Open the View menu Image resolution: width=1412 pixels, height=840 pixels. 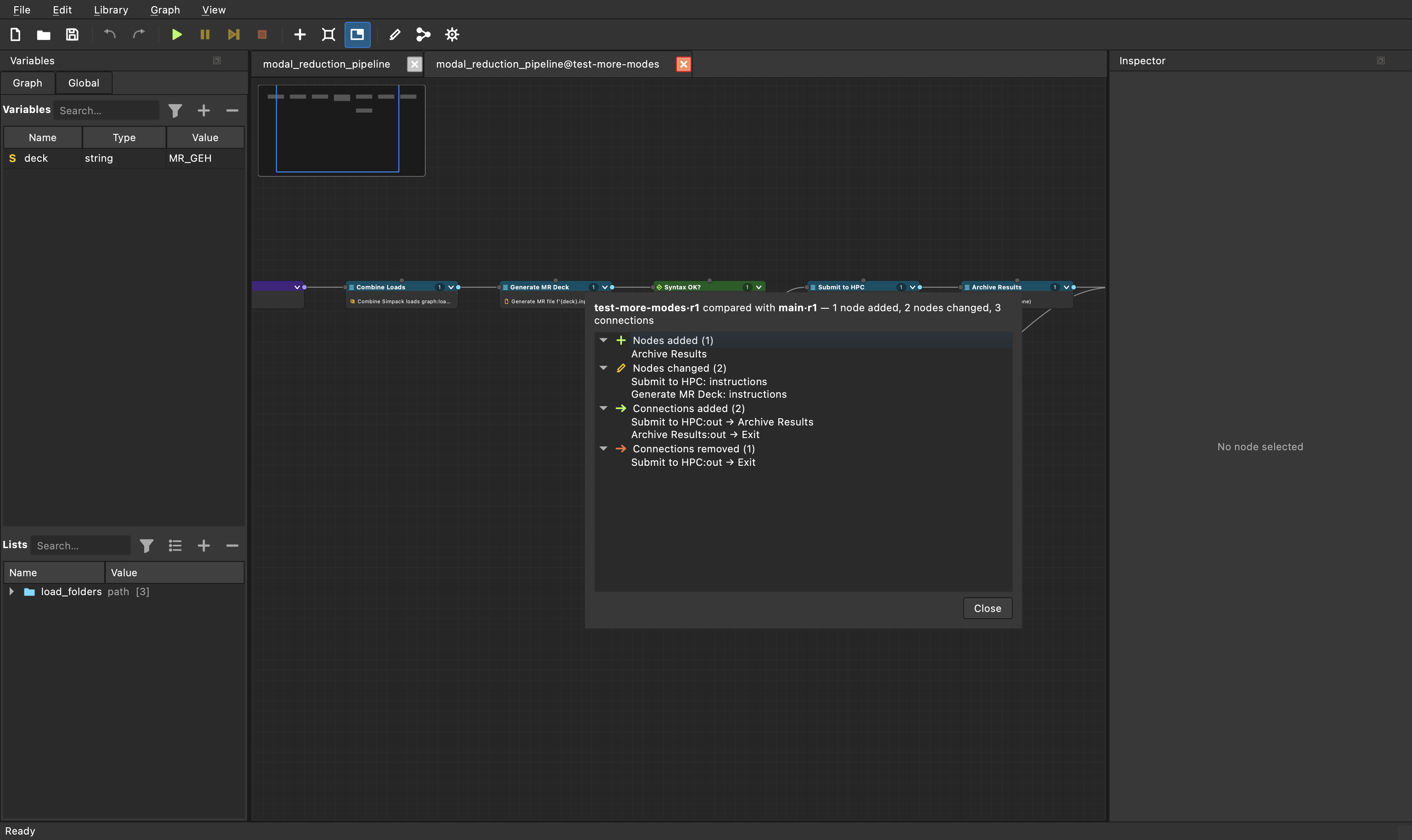213,10
